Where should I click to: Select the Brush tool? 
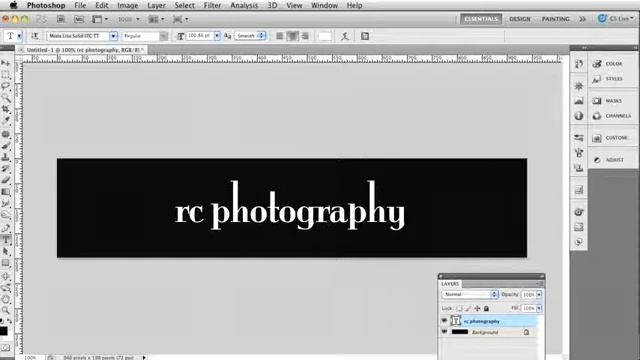[5, 146]
